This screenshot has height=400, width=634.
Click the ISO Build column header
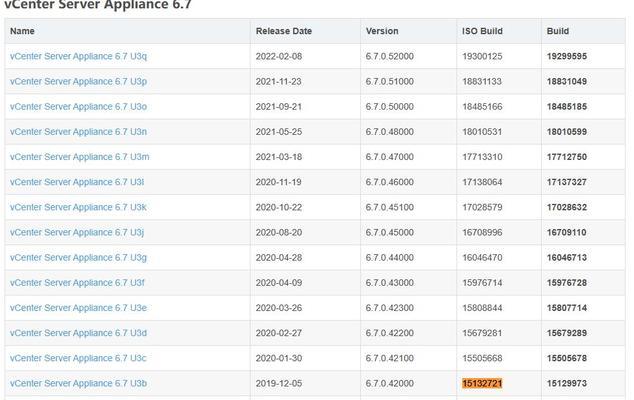[482, 31]
